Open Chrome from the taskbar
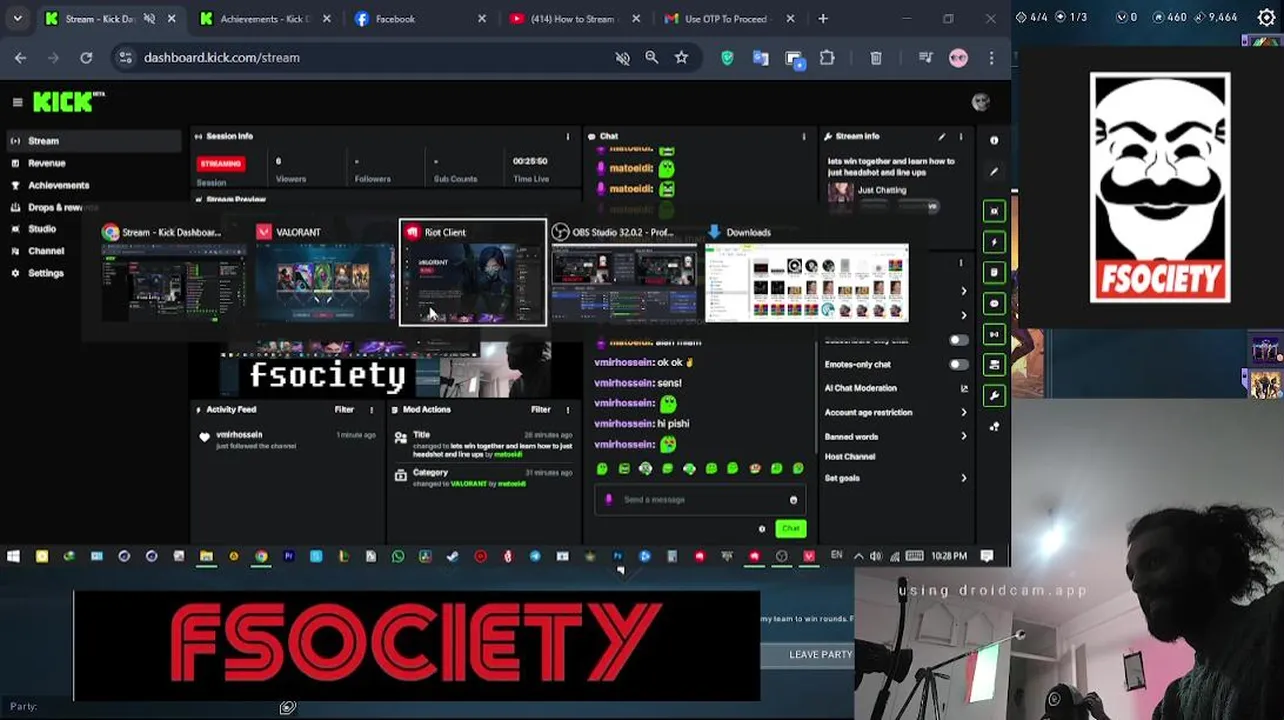This screenshot has height=720, width=1284. 261,557
